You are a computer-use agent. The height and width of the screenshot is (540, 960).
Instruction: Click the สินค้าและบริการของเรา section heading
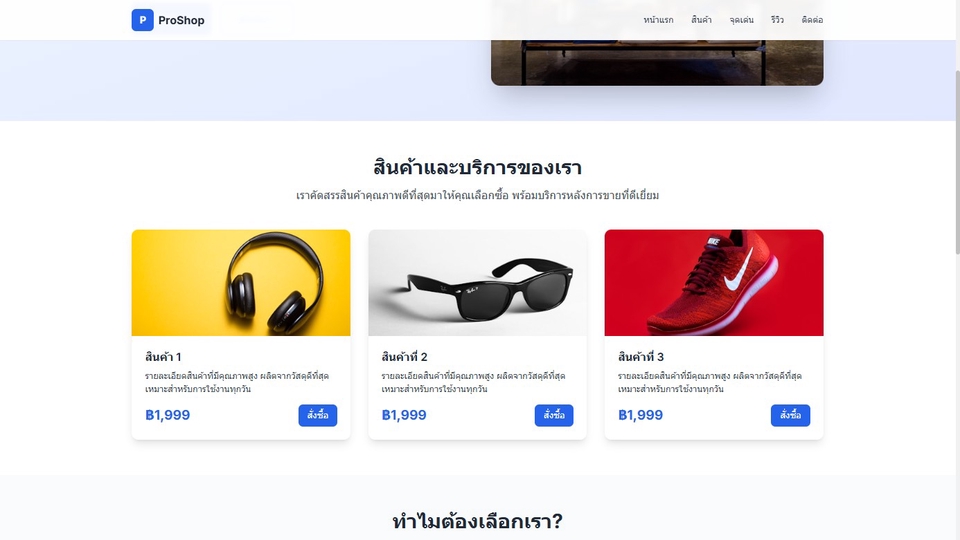(x=478, y=167)
